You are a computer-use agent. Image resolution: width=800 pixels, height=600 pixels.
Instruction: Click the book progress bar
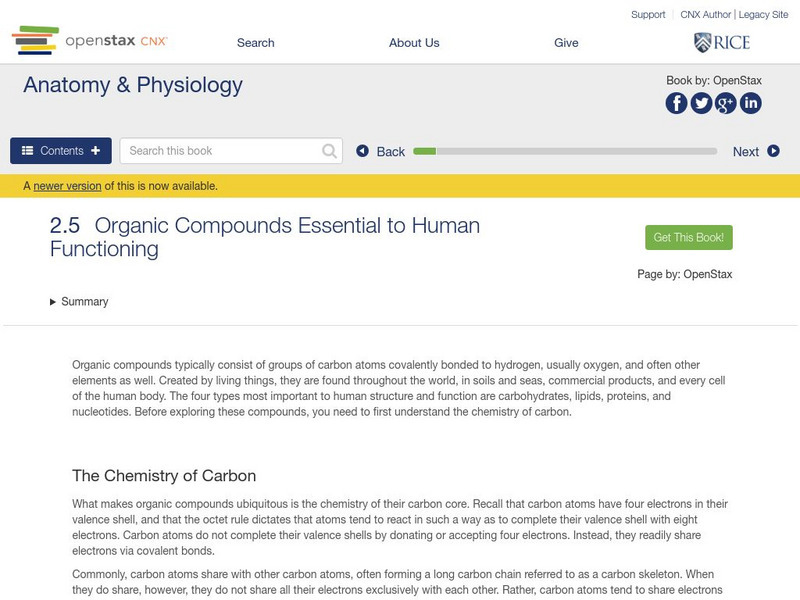tap(565, 152)
